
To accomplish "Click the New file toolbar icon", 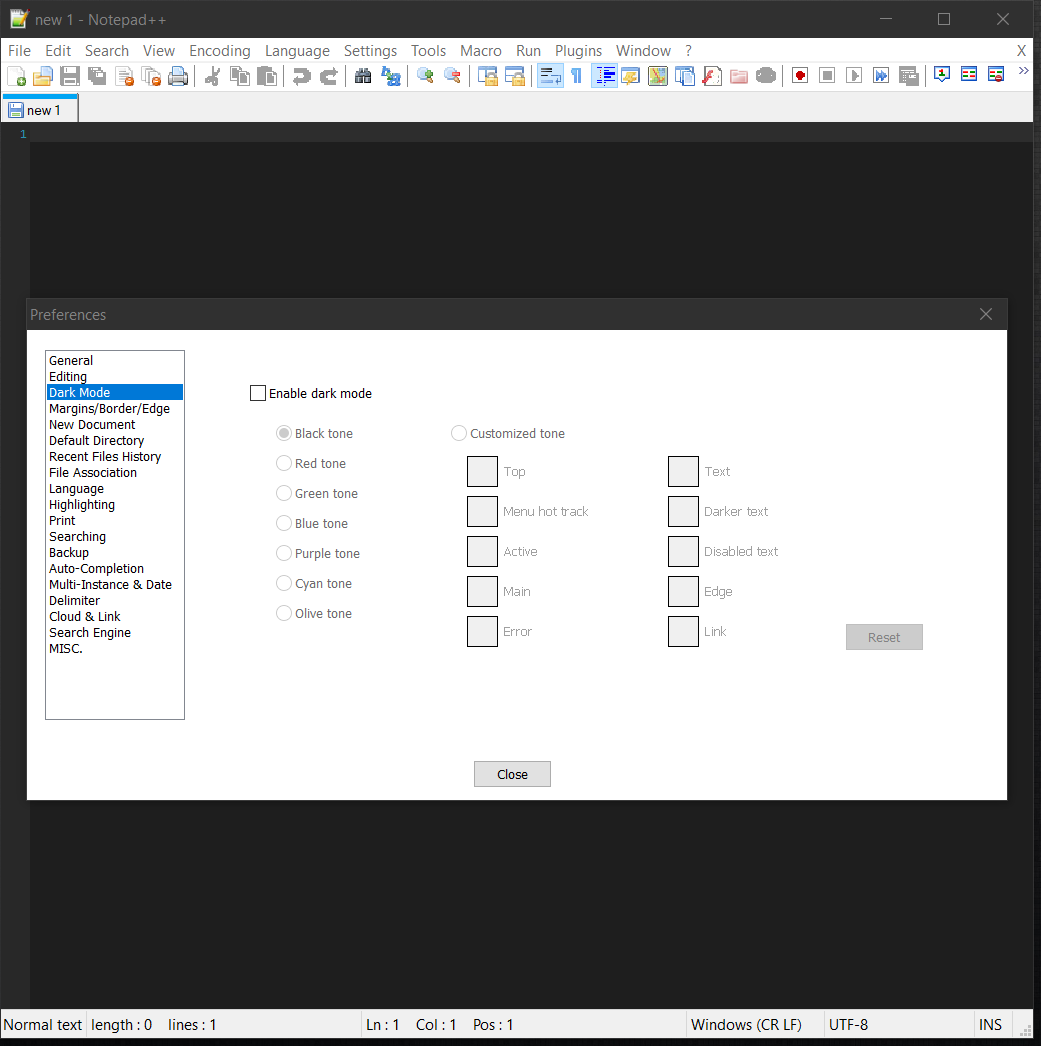I will coord(16,76).
